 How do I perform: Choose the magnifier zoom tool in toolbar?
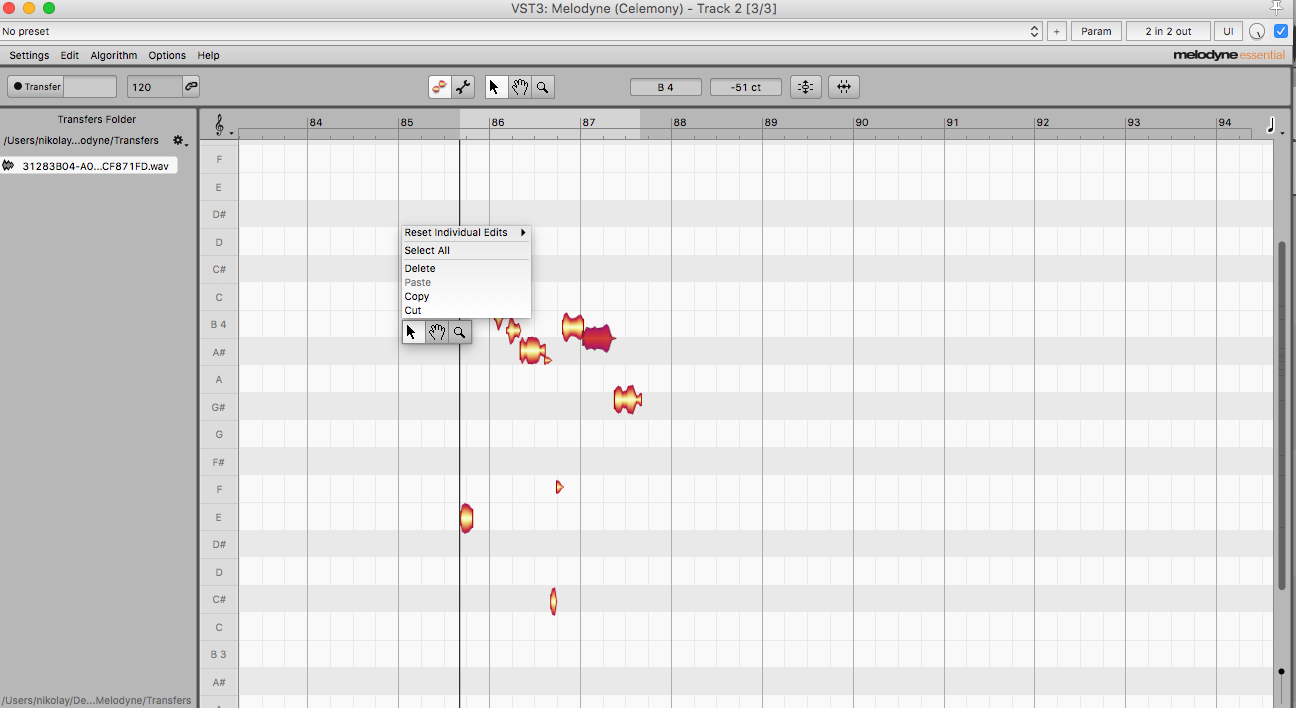[542, 87]
